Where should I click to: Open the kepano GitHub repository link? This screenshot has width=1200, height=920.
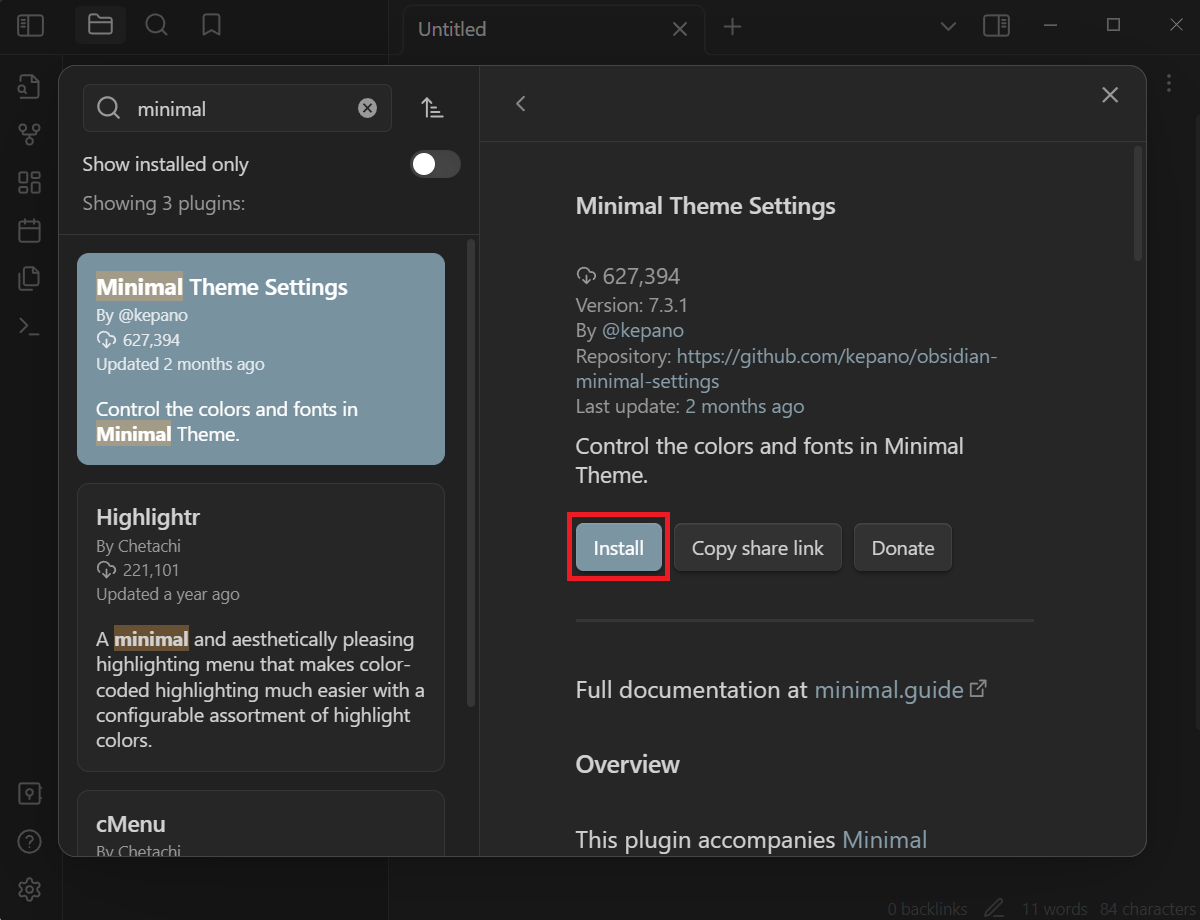click(x=786, y=369)
